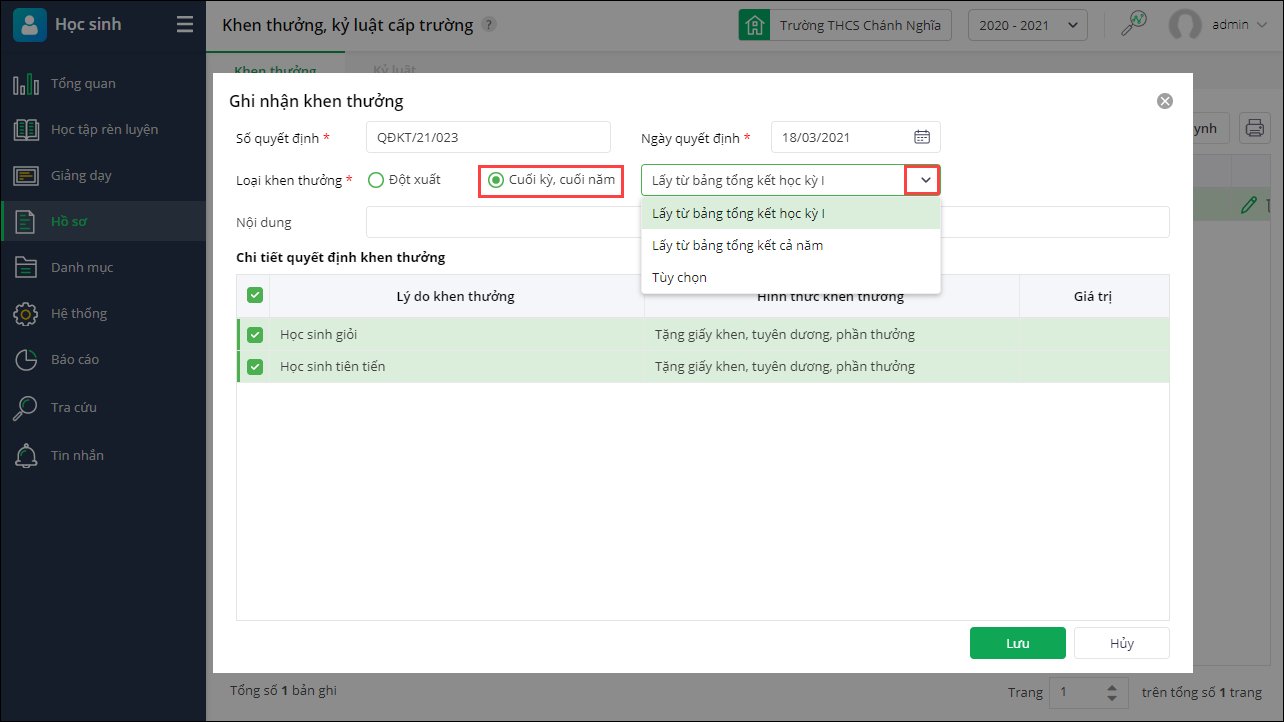The image size is (1284, 722).
Task: Click the pencil edit icon in table row
Action: coord(1247,205)
